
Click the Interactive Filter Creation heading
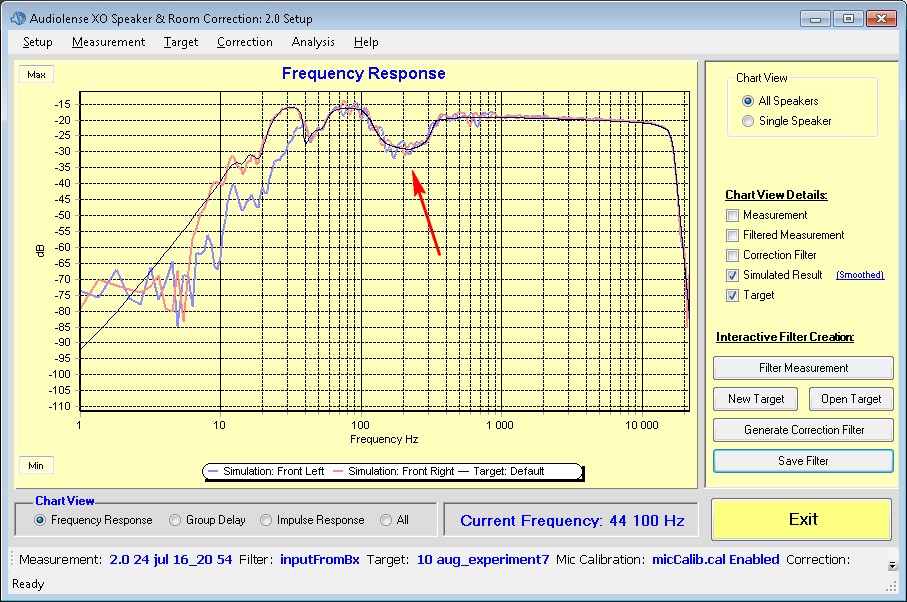784,337
